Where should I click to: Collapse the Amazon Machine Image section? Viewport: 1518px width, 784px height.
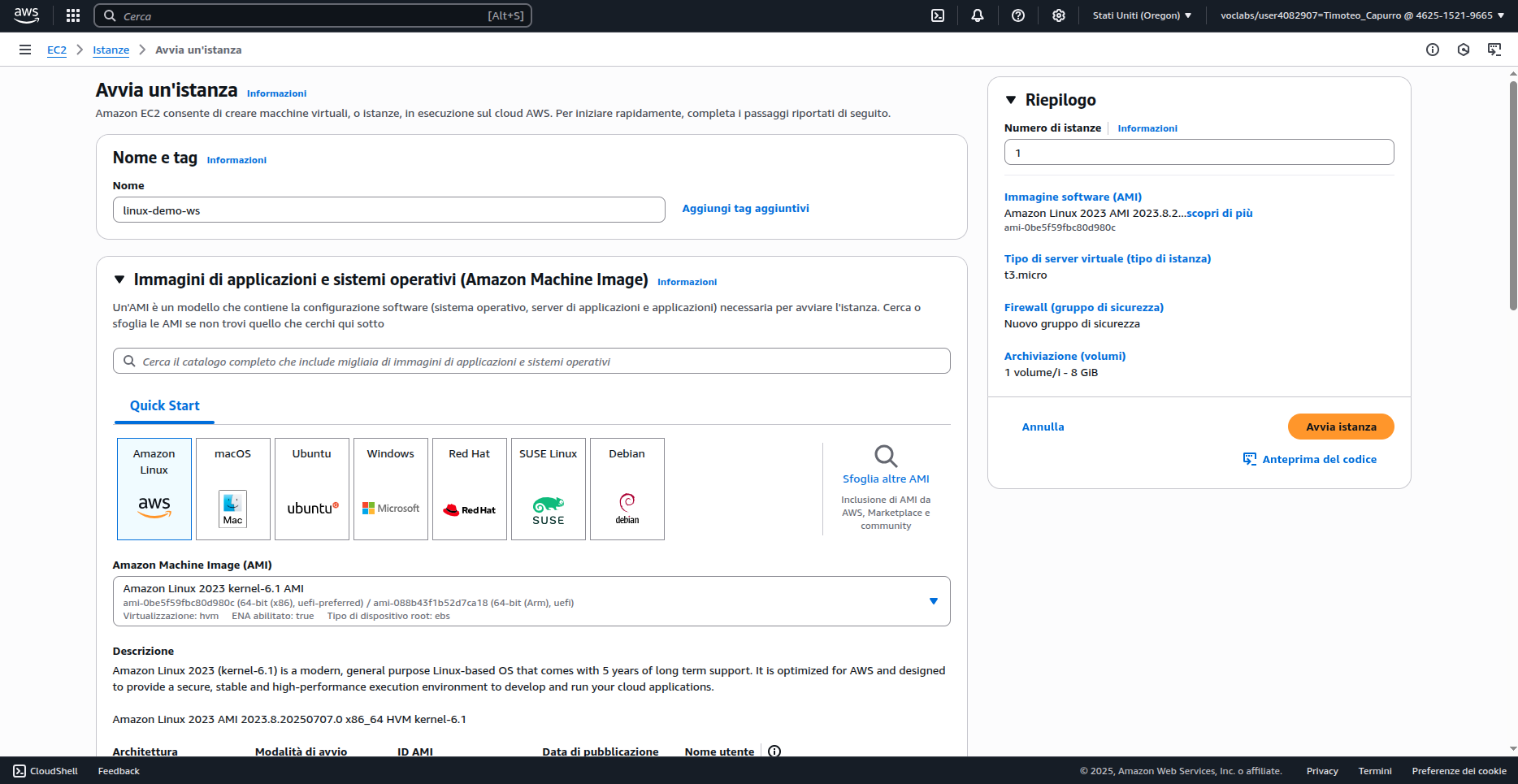coord(119,279)
